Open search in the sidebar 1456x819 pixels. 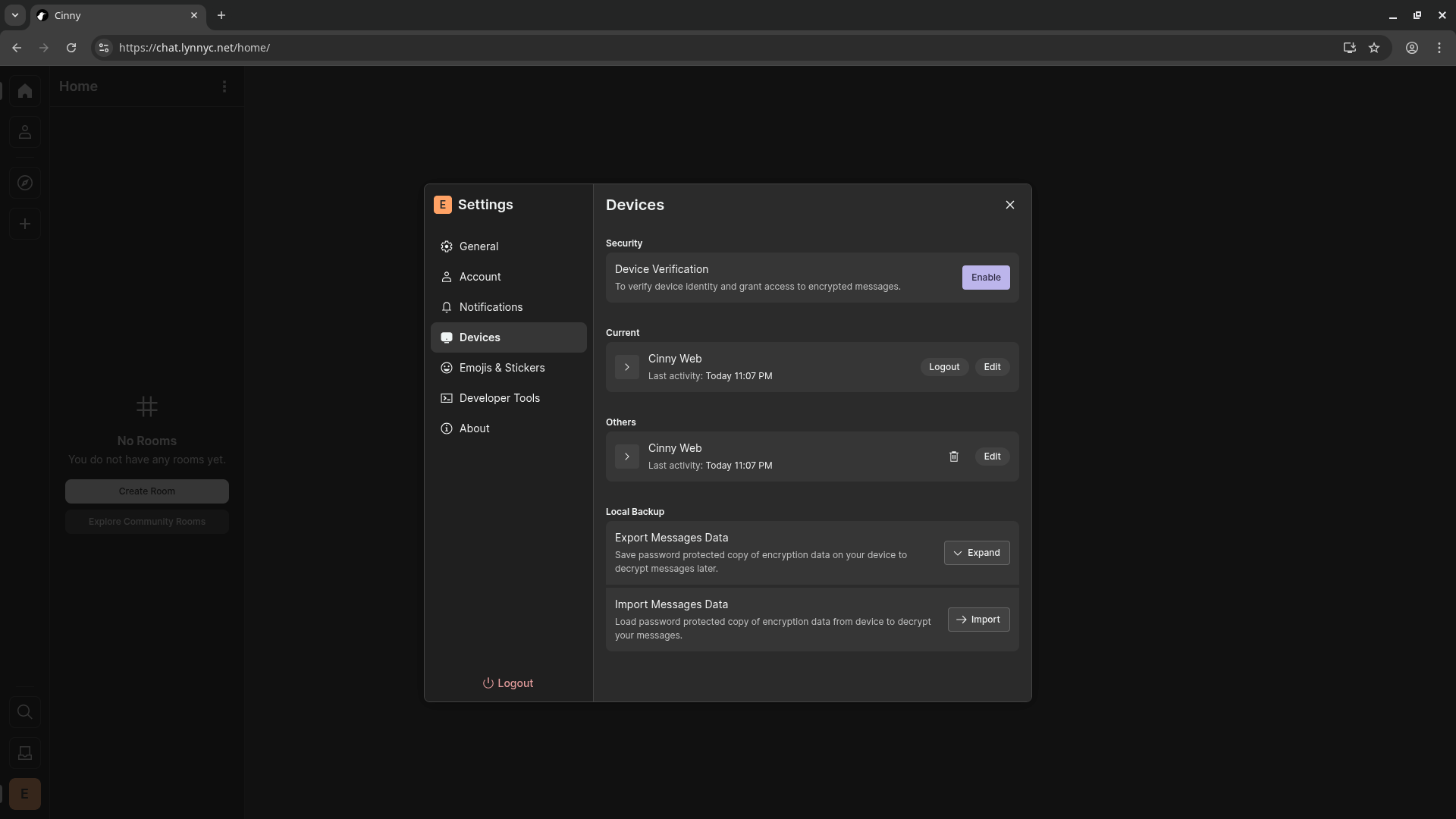pyautogui.click(x=25, y=712)
